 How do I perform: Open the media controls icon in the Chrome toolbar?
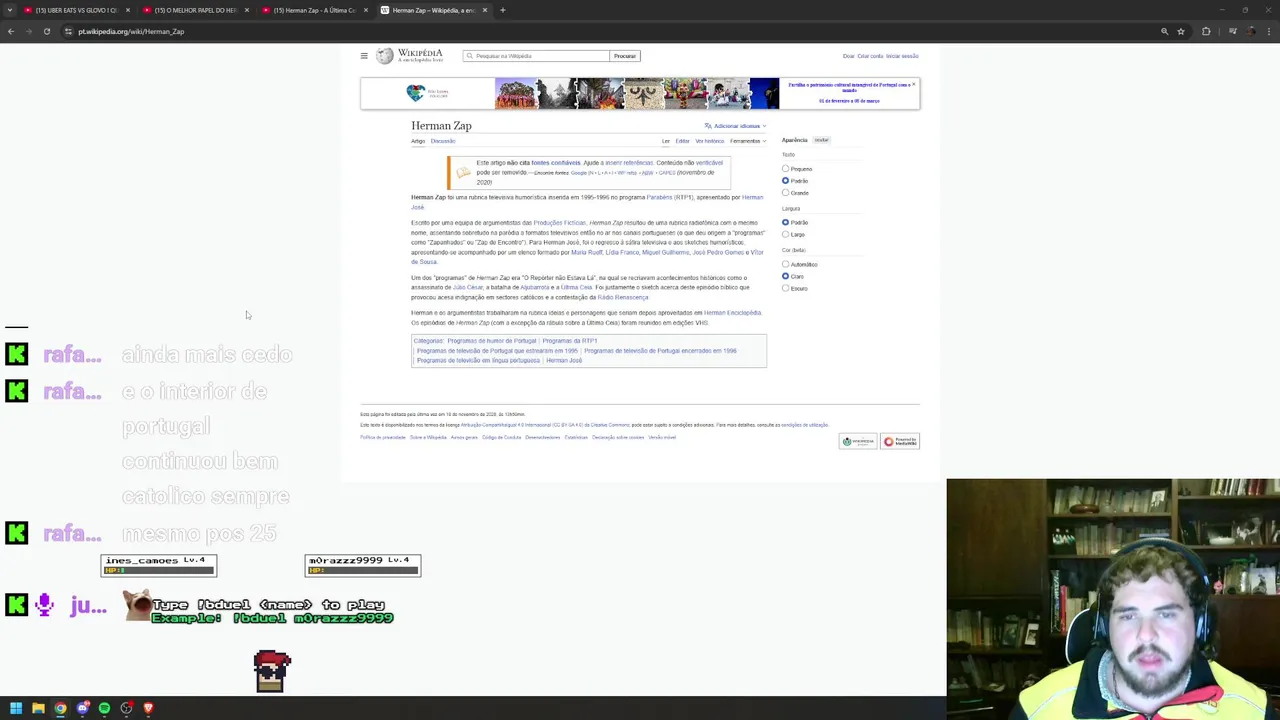[1233, 31]
